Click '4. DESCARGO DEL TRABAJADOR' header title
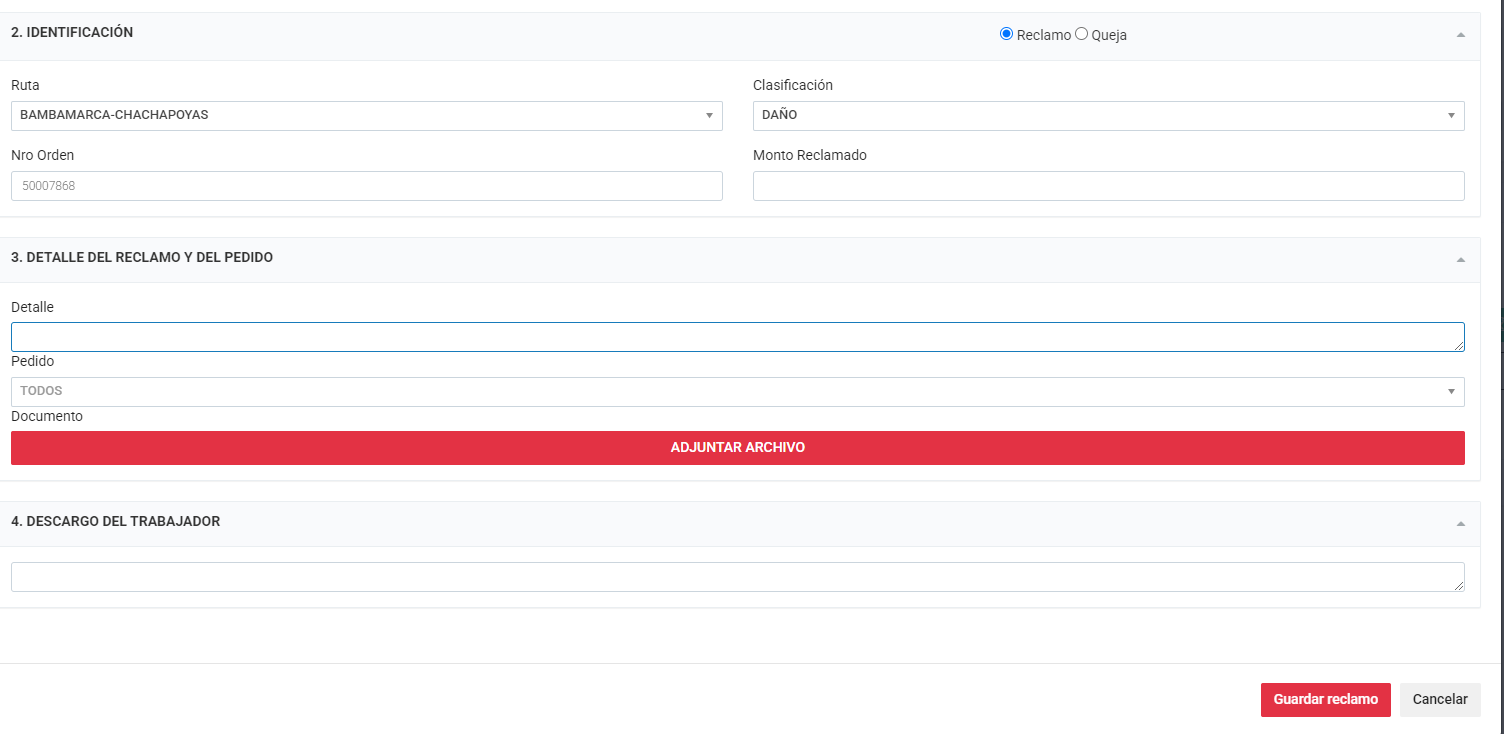This screenshot has width=1504, height=734. pos(116,522)
